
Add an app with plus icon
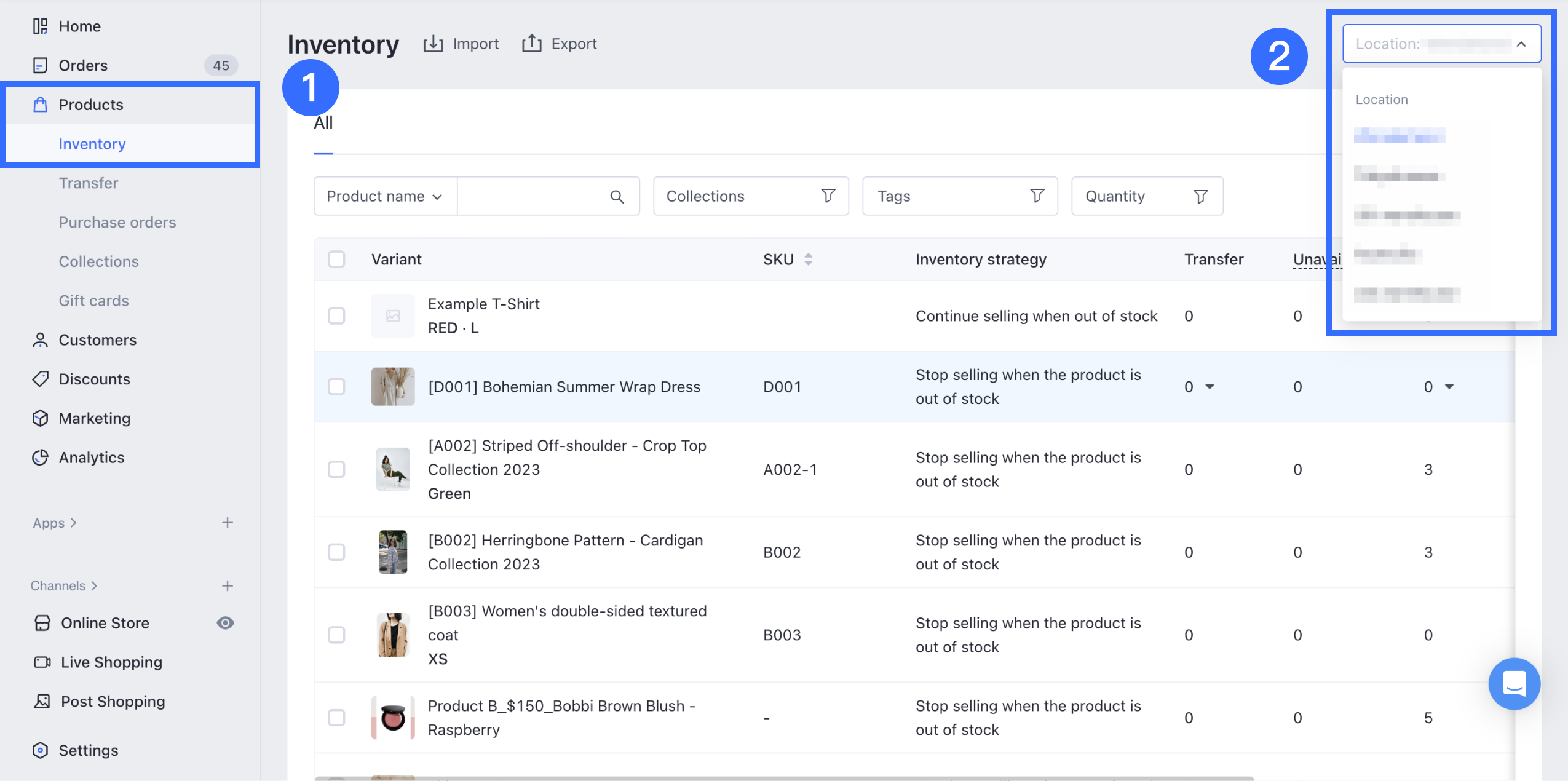pos(228,523)
